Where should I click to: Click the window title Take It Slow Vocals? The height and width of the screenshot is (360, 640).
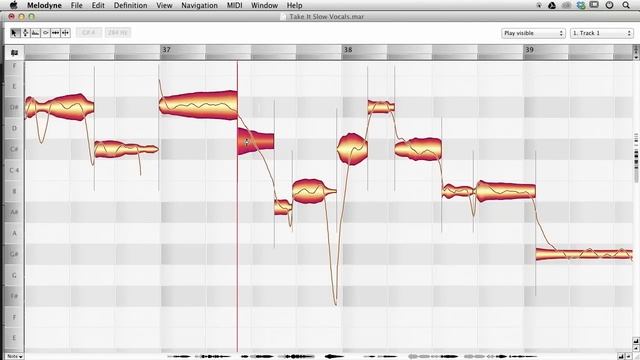[327, 17]
